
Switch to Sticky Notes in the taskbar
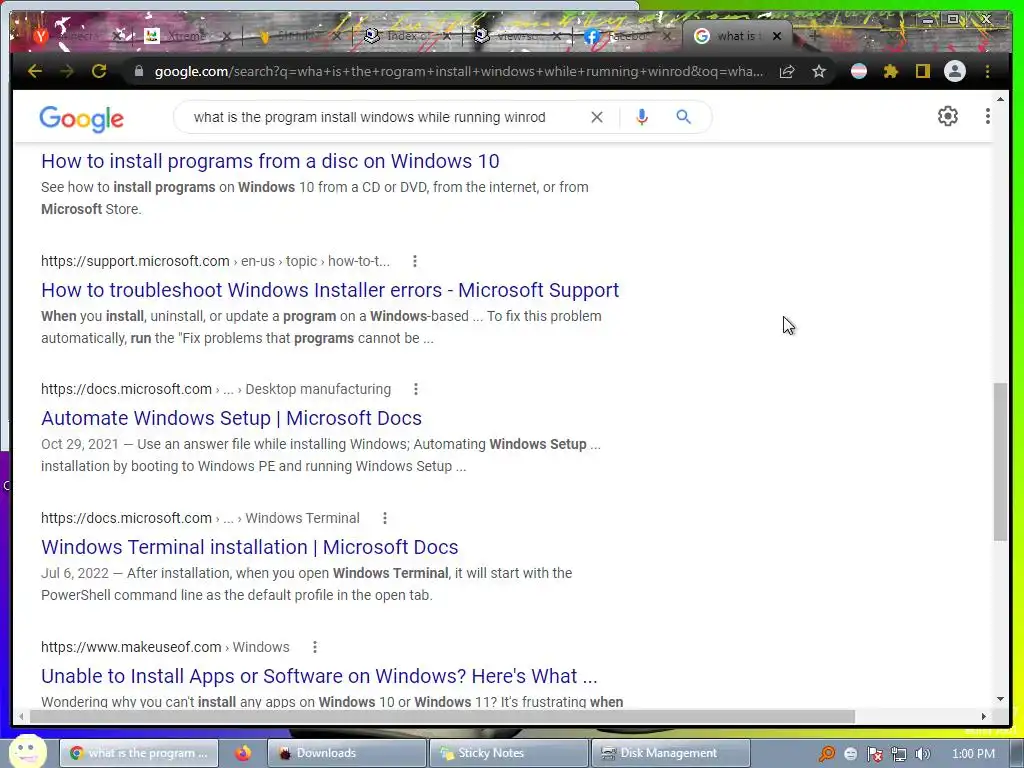tap(508, 753)
